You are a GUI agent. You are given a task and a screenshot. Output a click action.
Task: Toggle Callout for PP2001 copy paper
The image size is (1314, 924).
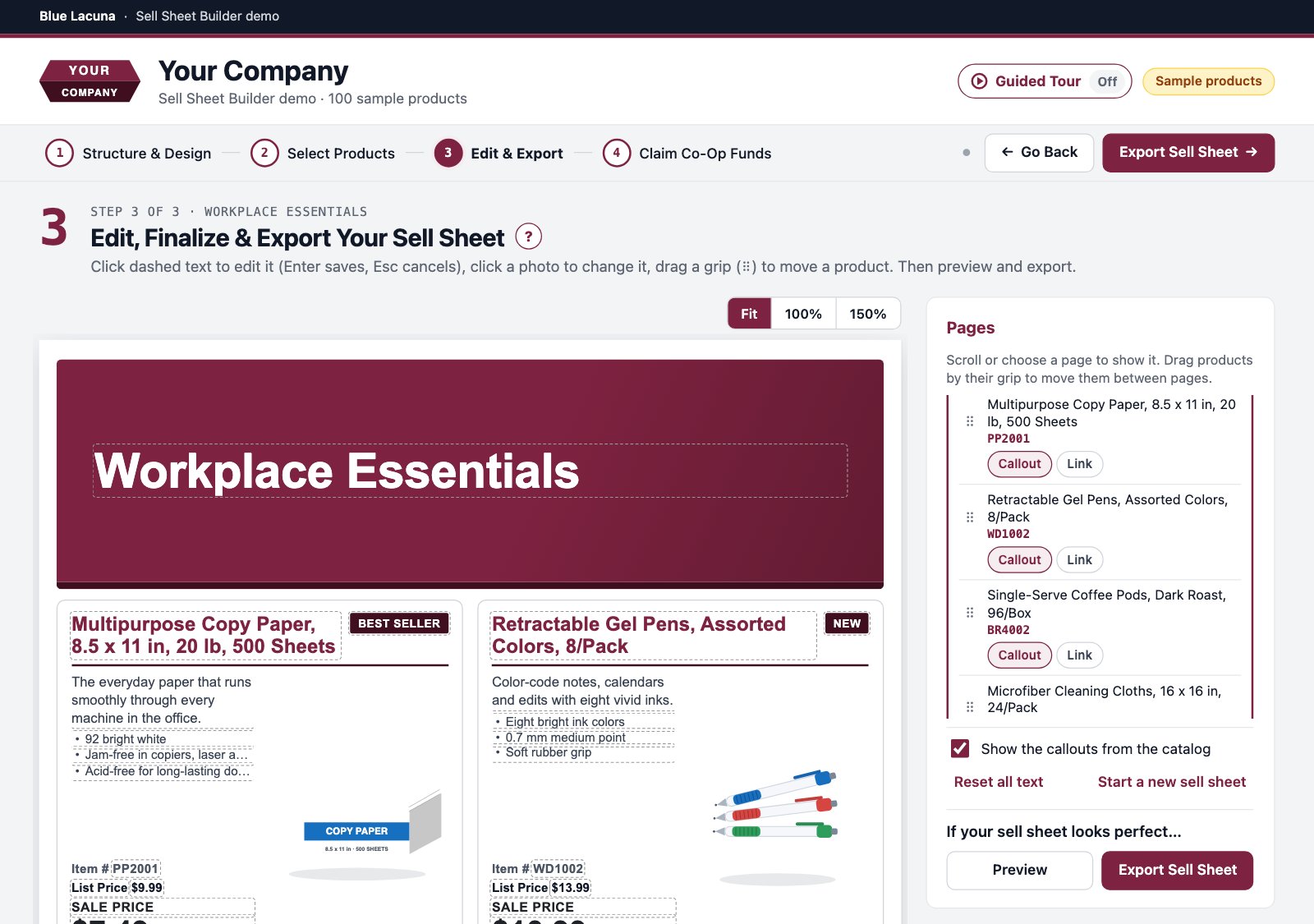[1019, 464]
